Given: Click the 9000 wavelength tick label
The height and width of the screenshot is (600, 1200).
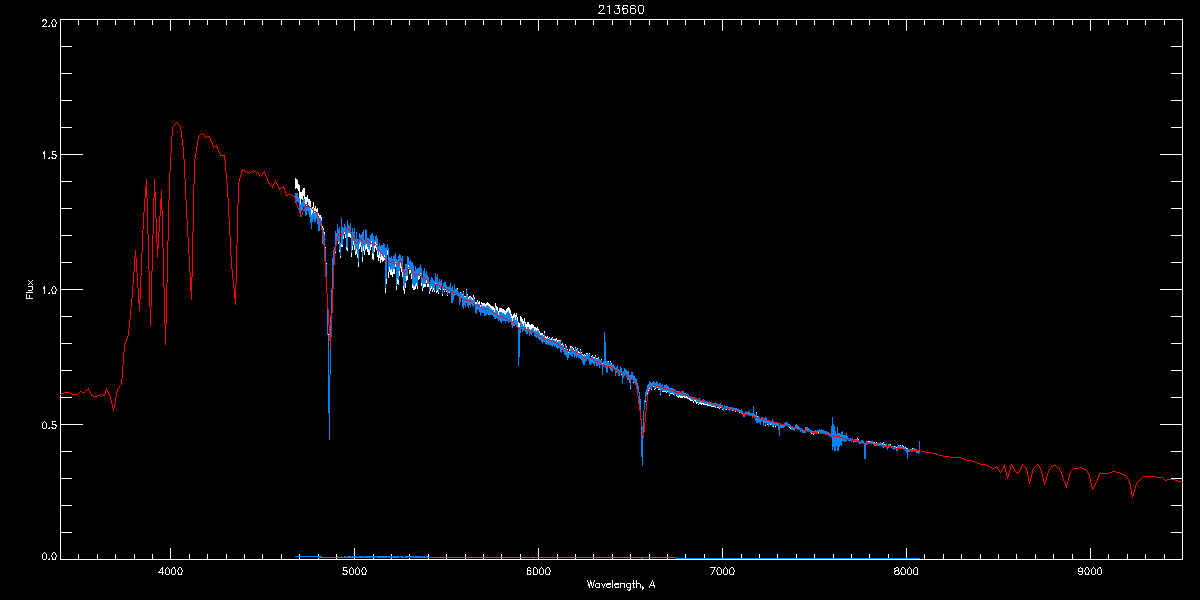Looking at the screenshot, I should 1090,572.
